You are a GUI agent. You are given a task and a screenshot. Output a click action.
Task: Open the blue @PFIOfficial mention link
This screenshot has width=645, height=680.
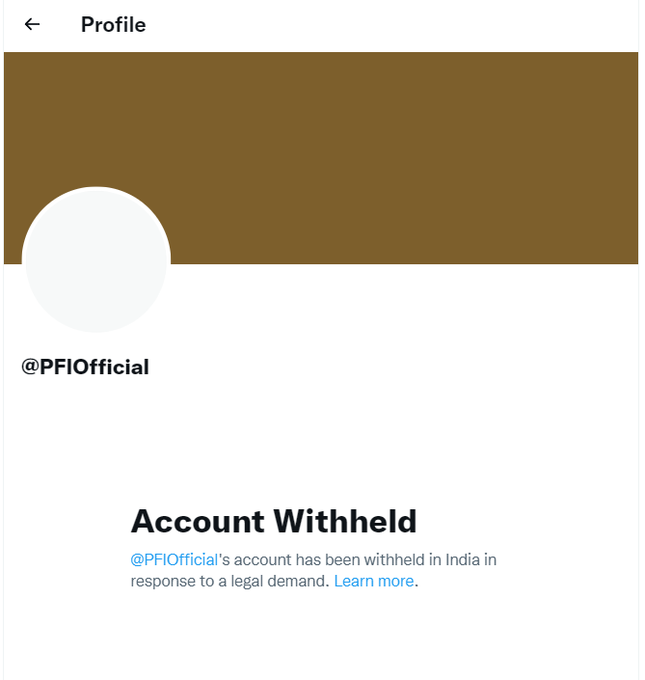tap(174, 560)
